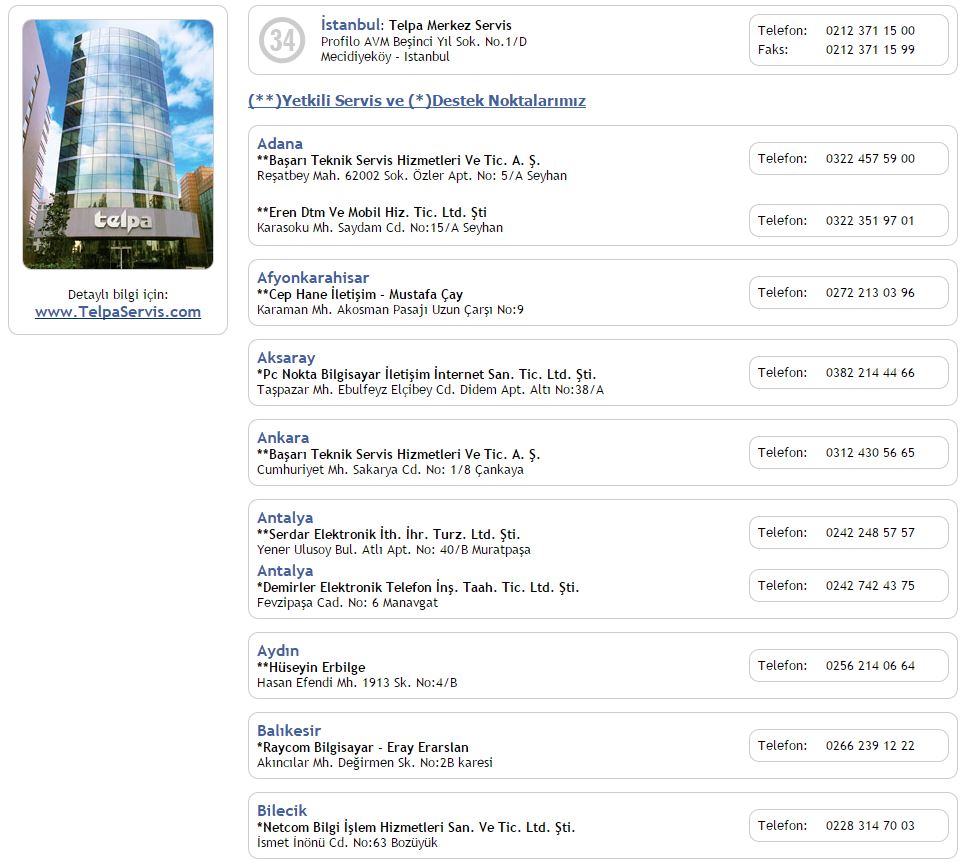
Task: Click phone number 0242 248 57 57
Action: pyautogui.click(x=870, y=532)
